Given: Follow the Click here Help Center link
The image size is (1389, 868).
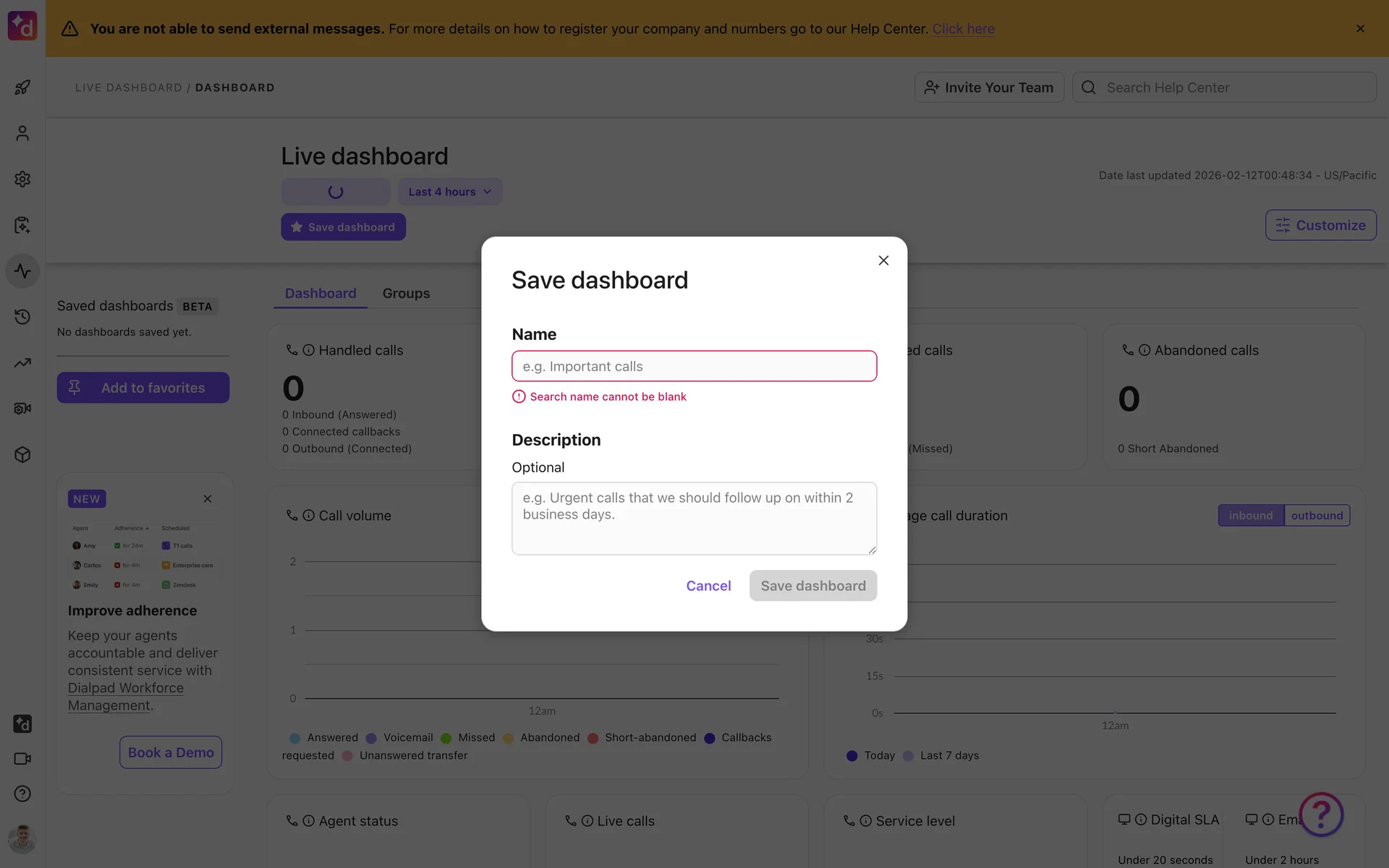Looking at the screenshot, I should (x=963, y=29).
